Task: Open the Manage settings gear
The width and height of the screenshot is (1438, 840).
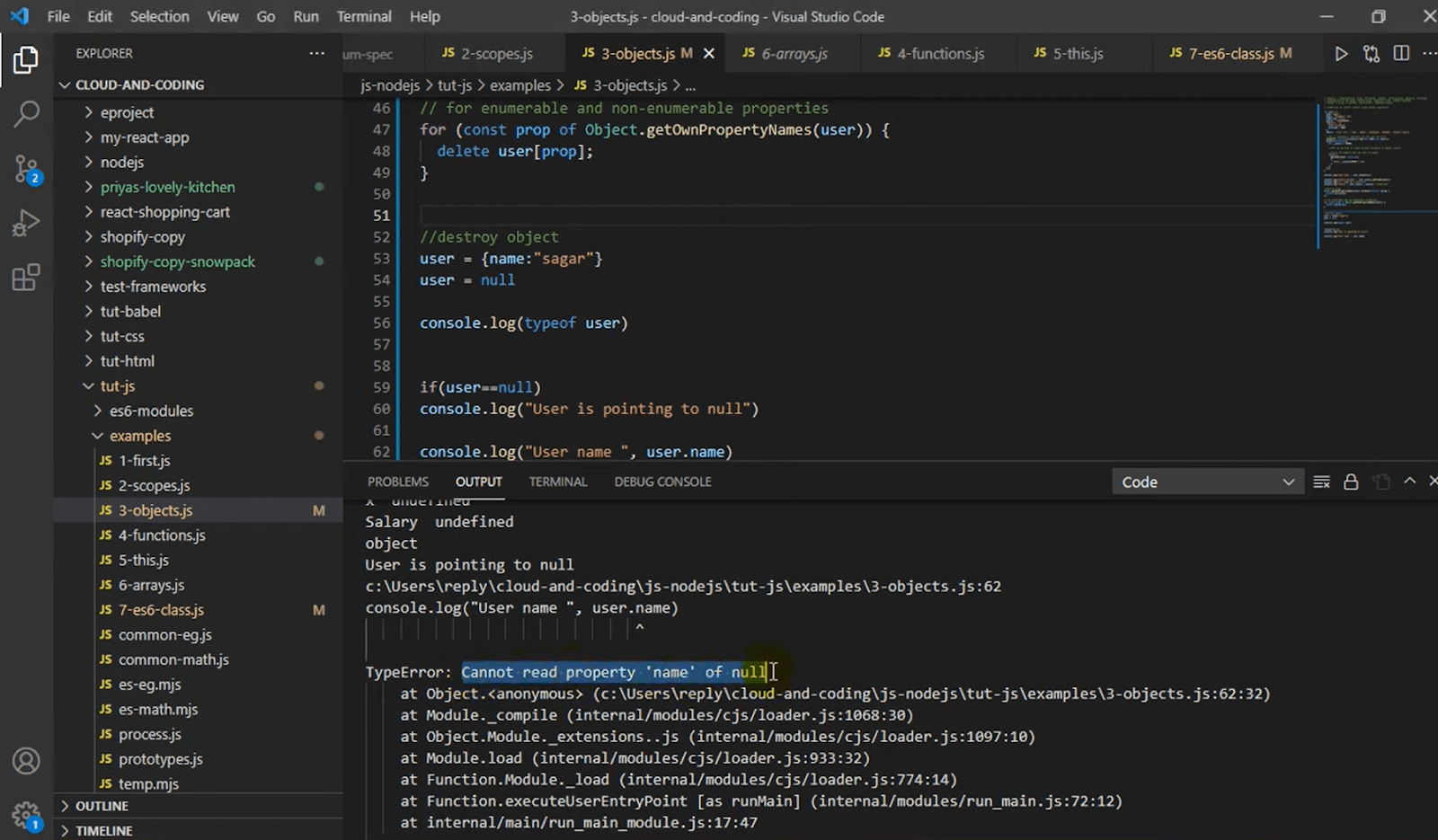Action: pyautogui.click(x=26, y=815)
